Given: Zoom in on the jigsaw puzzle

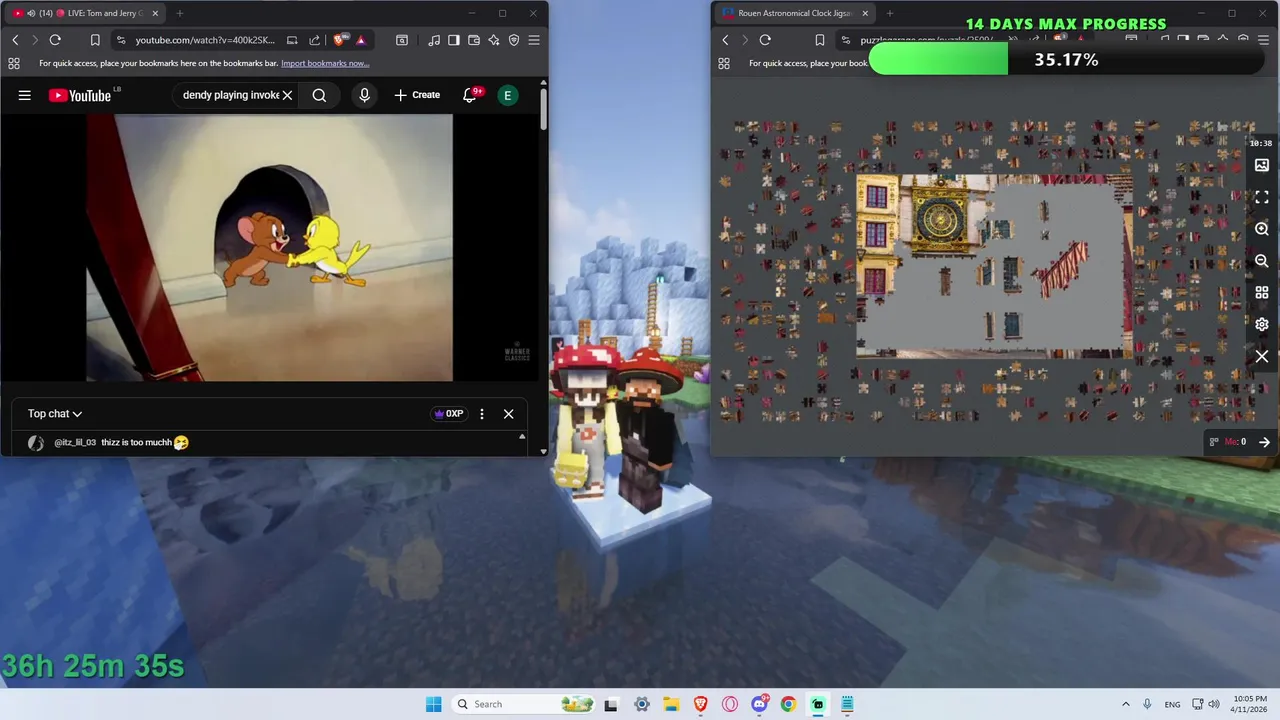Looking at the screenshot, I should pyautogui.click(x=1262, y=229).
